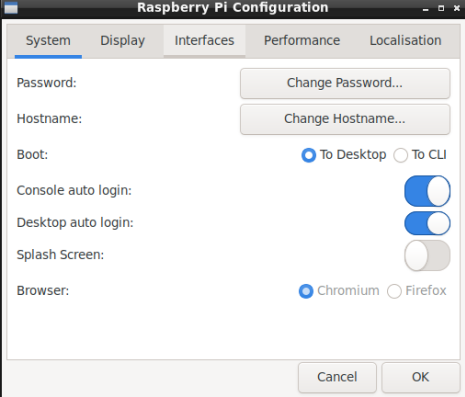Click the Boot: label

(32, 155)
